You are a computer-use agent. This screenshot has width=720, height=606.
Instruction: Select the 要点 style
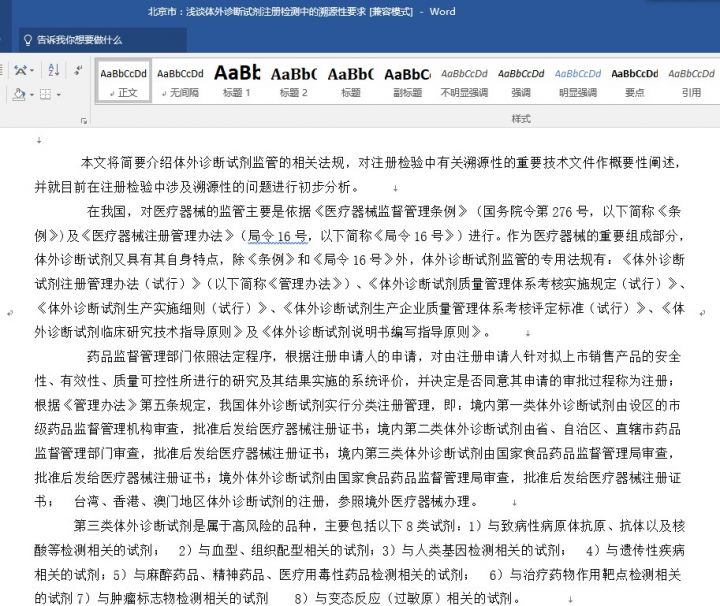pyautogui.click(x=634, y=80)
